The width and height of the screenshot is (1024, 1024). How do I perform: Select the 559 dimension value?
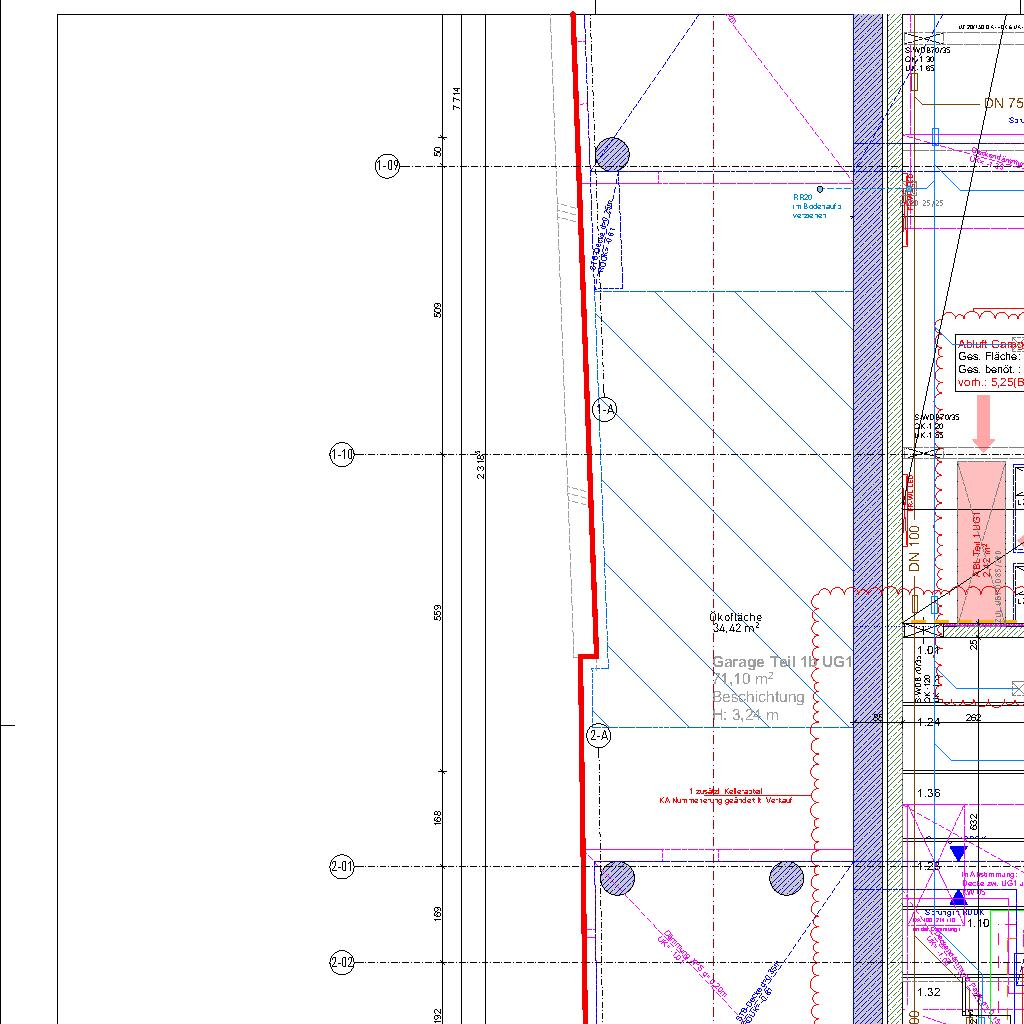(438, 612)
